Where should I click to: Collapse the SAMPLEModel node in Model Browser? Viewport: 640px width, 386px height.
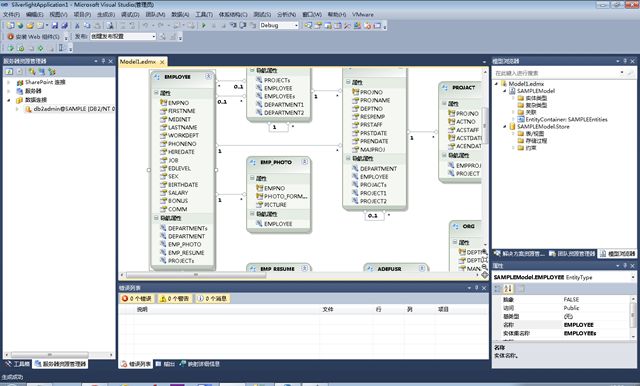click(504, 91)
